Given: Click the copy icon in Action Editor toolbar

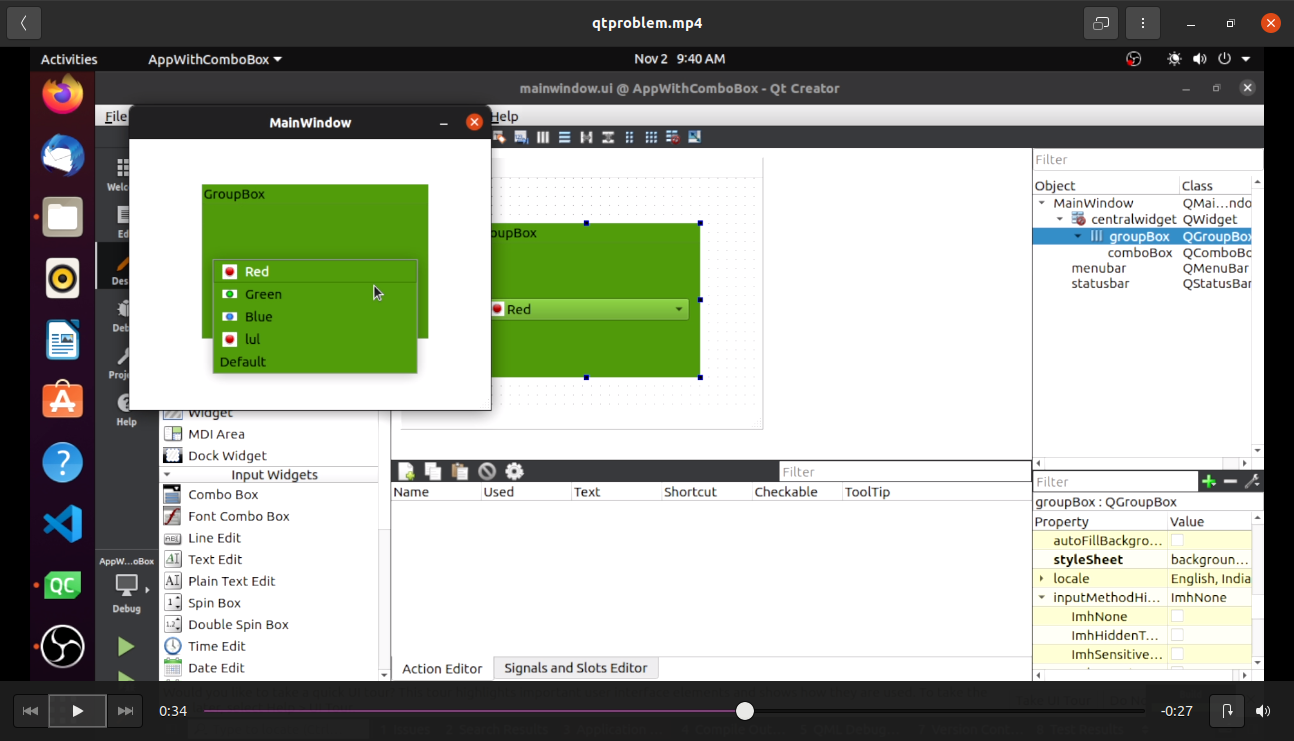Looking at the screenshot, I should 433,471.
